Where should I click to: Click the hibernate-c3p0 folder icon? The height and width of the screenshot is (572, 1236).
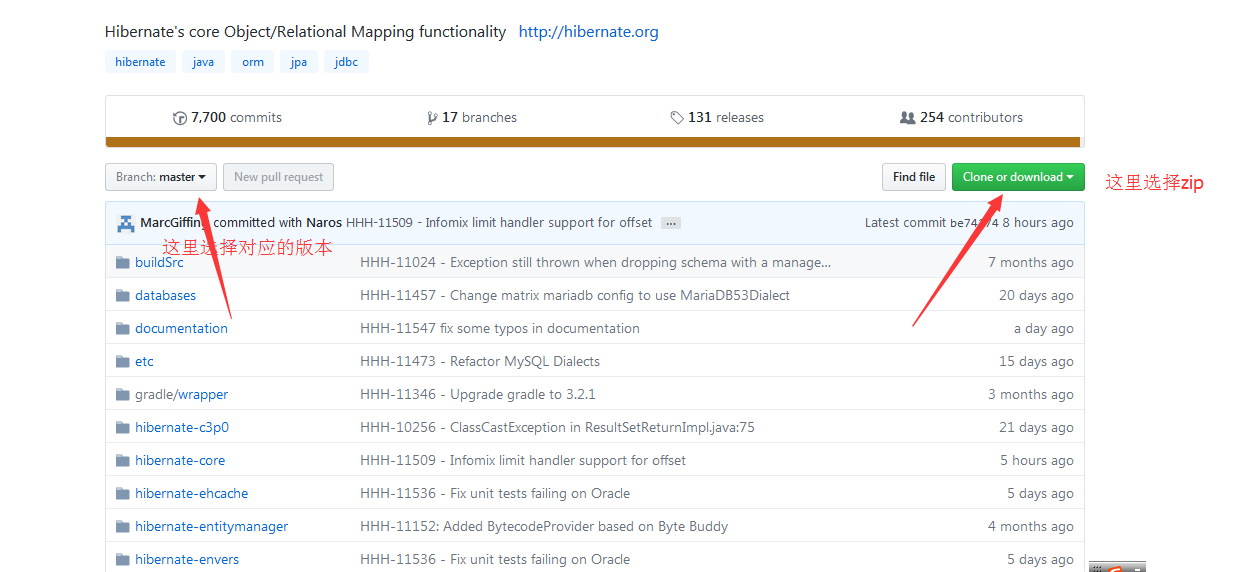point(123,428)
